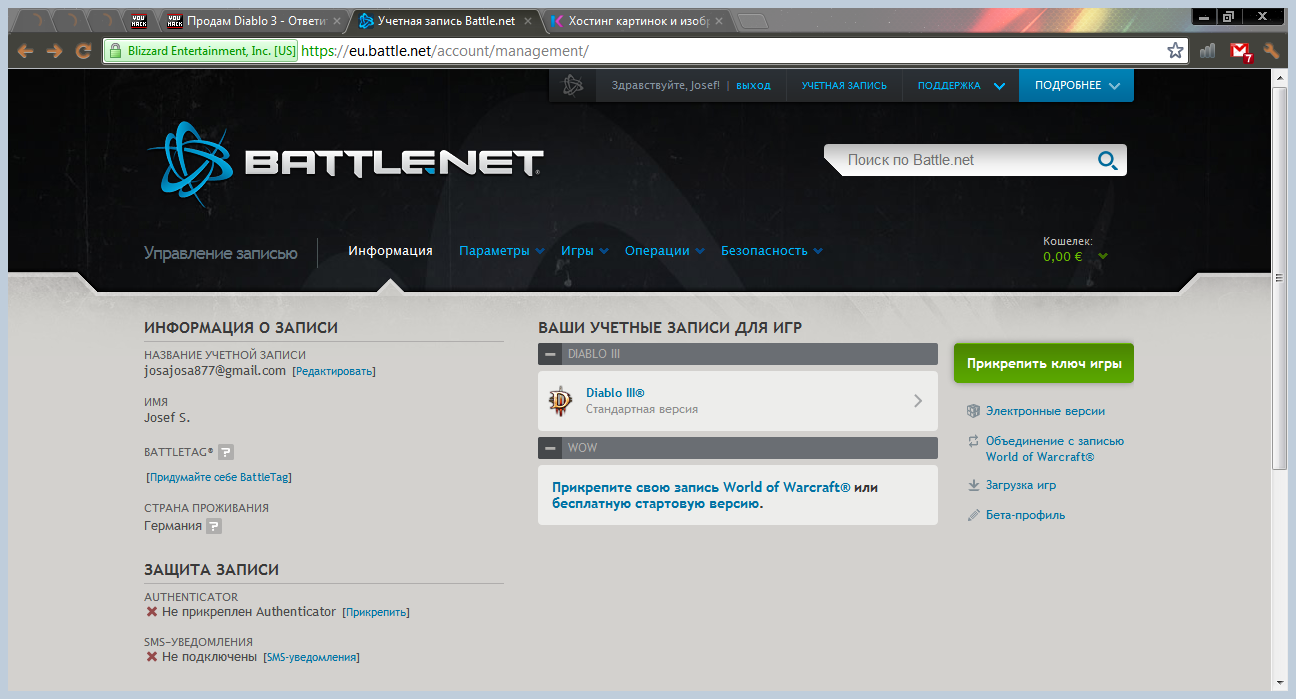Click Прикрепить ключ игры button
Screen dimensions: 1296x699
[x=1044, y=364]
